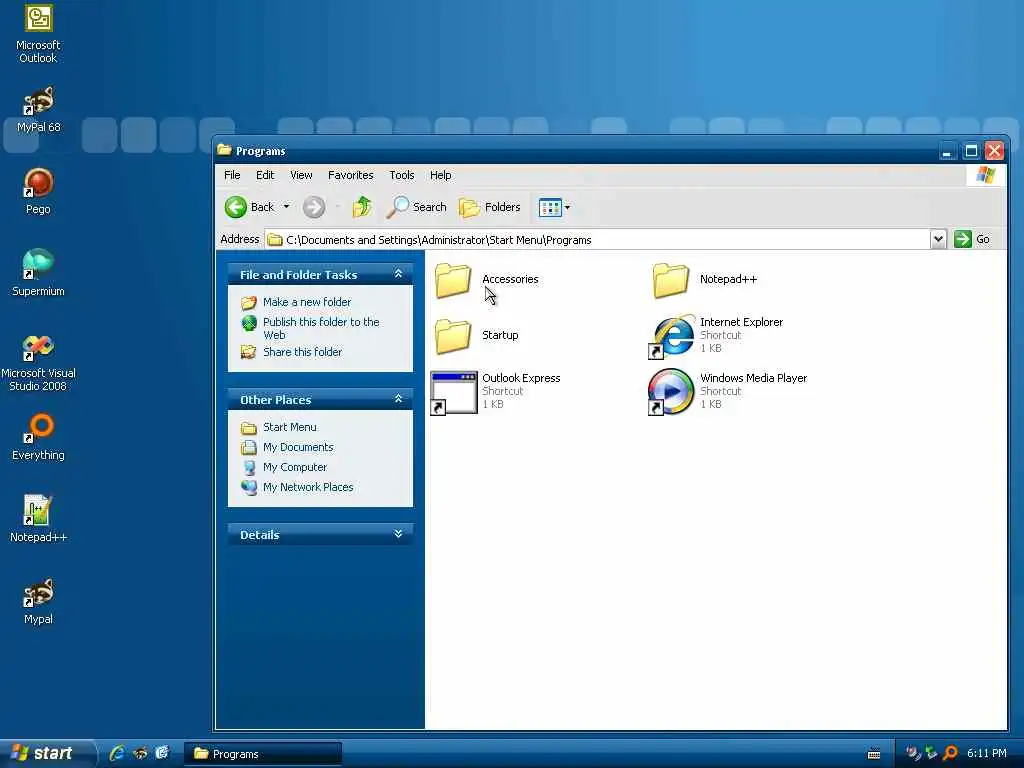Screen dimensions: 1024x768
Task: Click the green Go button
Action: click(x=972, y=240)
